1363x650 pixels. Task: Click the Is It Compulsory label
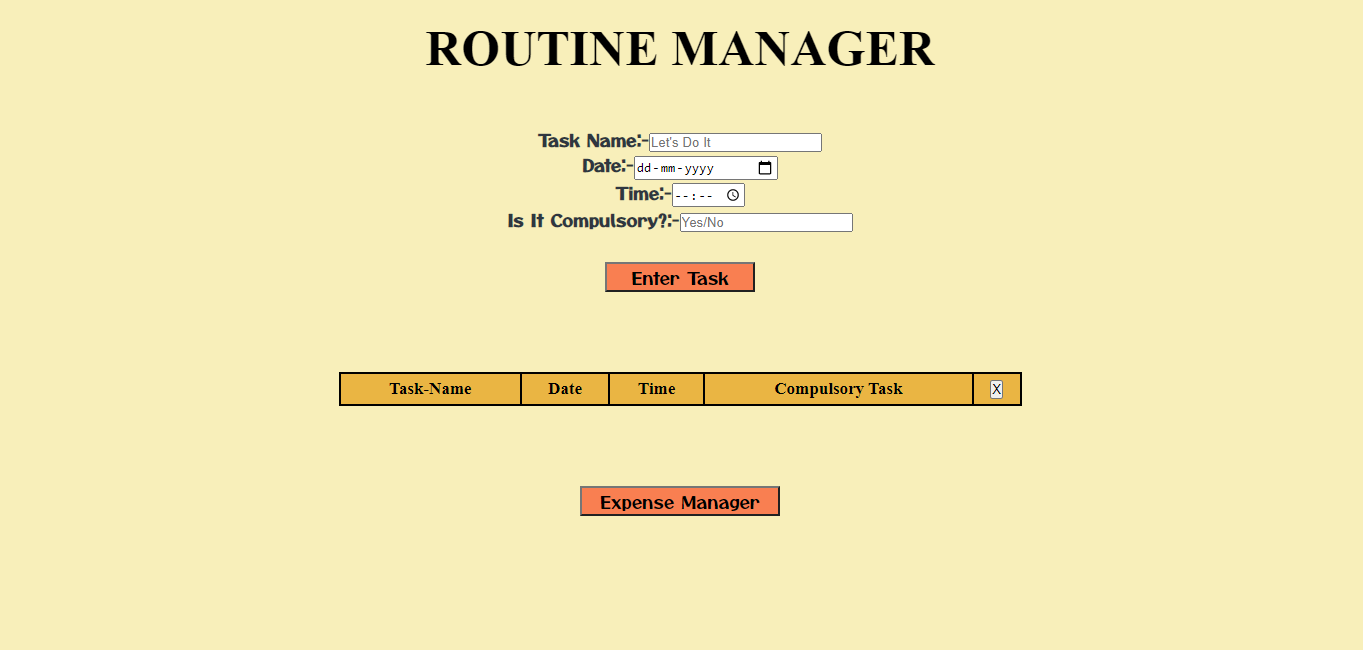coord(590,221)
